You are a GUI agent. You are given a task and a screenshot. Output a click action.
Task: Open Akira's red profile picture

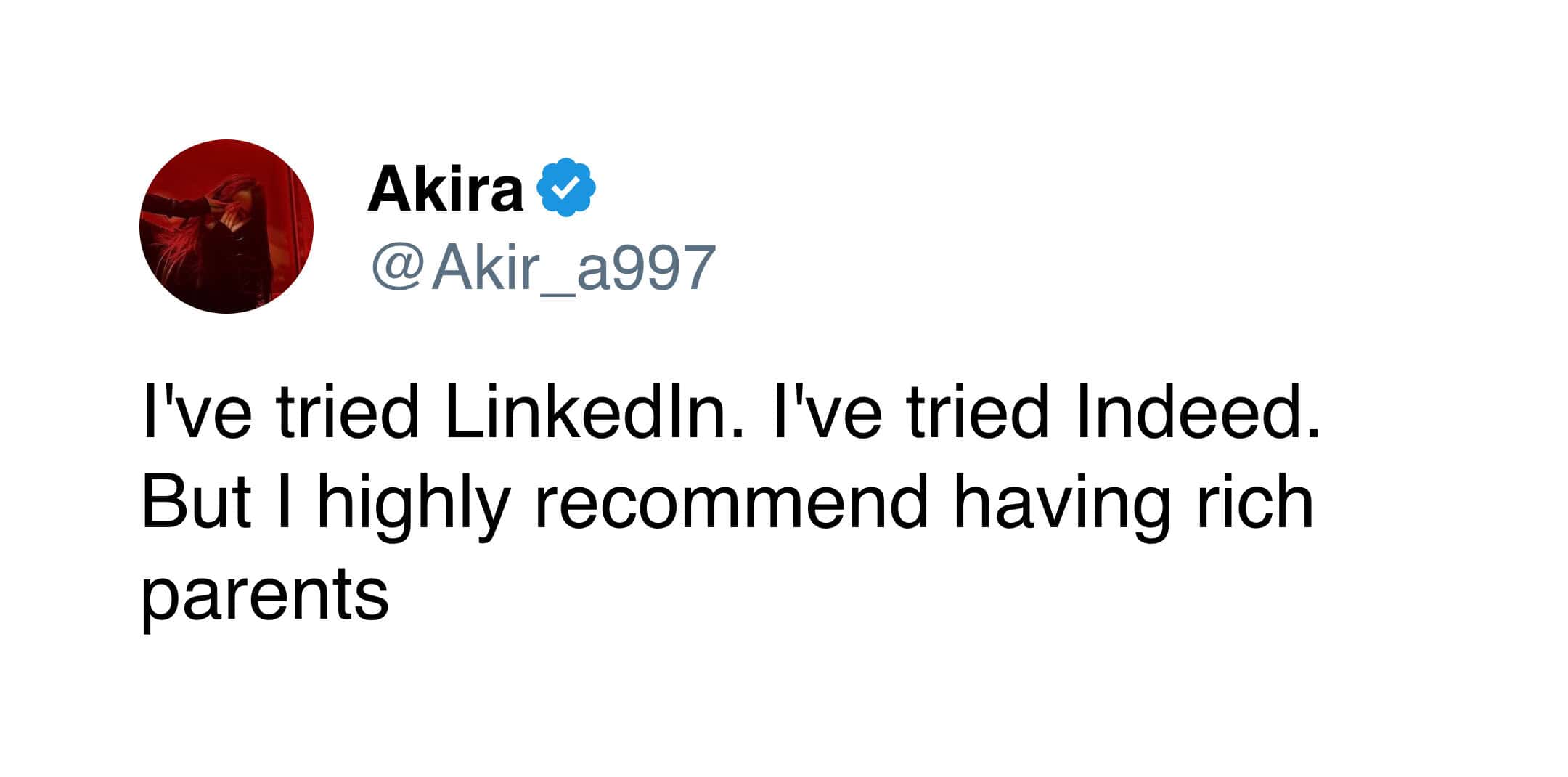point(226,227)
